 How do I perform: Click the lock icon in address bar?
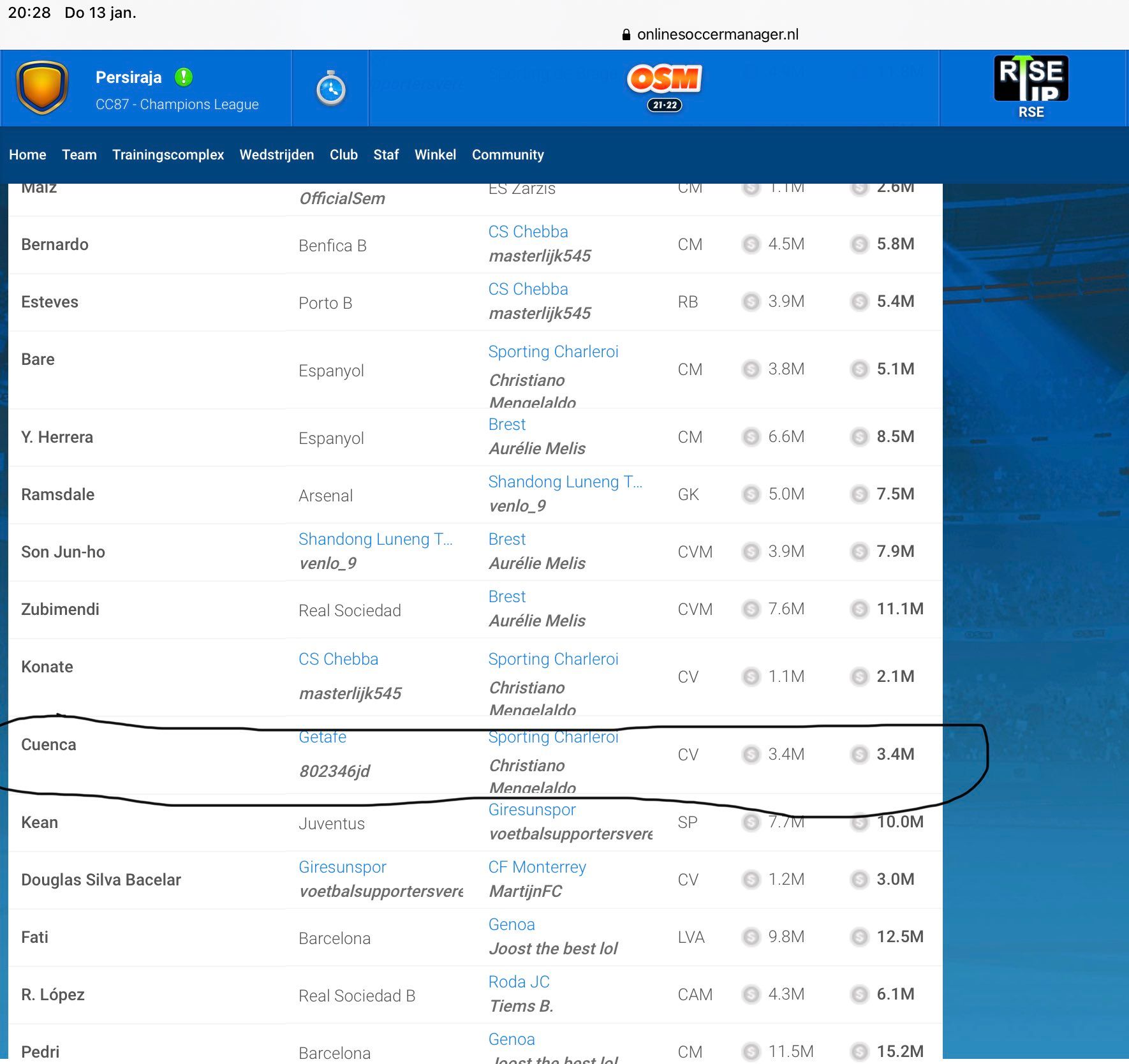point(626,34)
